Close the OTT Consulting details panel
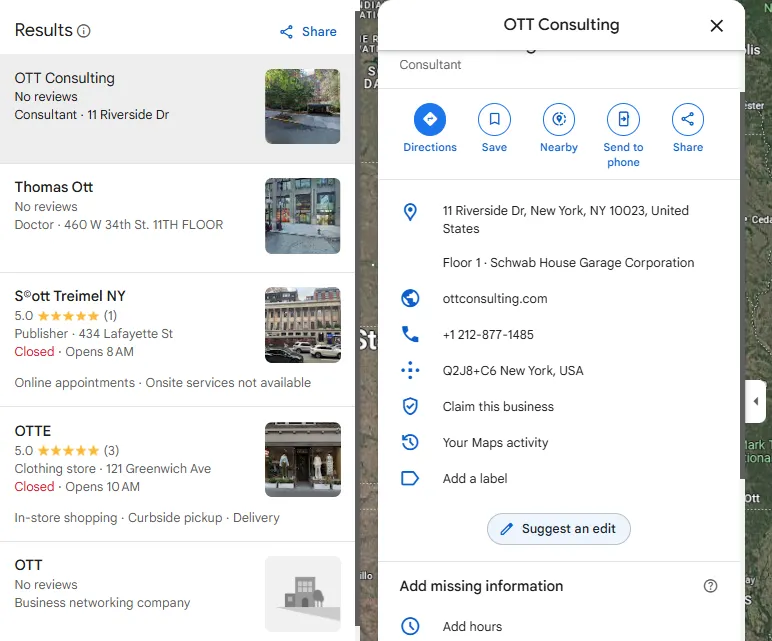This screenshot has width=772, height=641. tap(716, 26)
